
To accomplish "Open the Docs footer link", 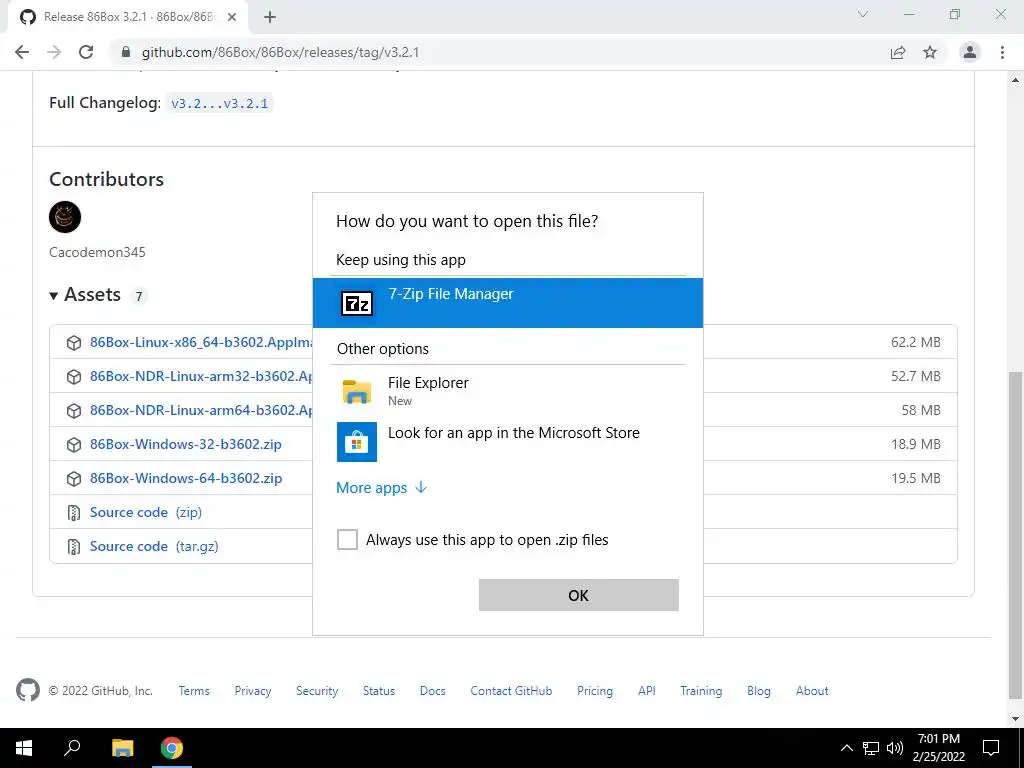I will tap(432, 690).
